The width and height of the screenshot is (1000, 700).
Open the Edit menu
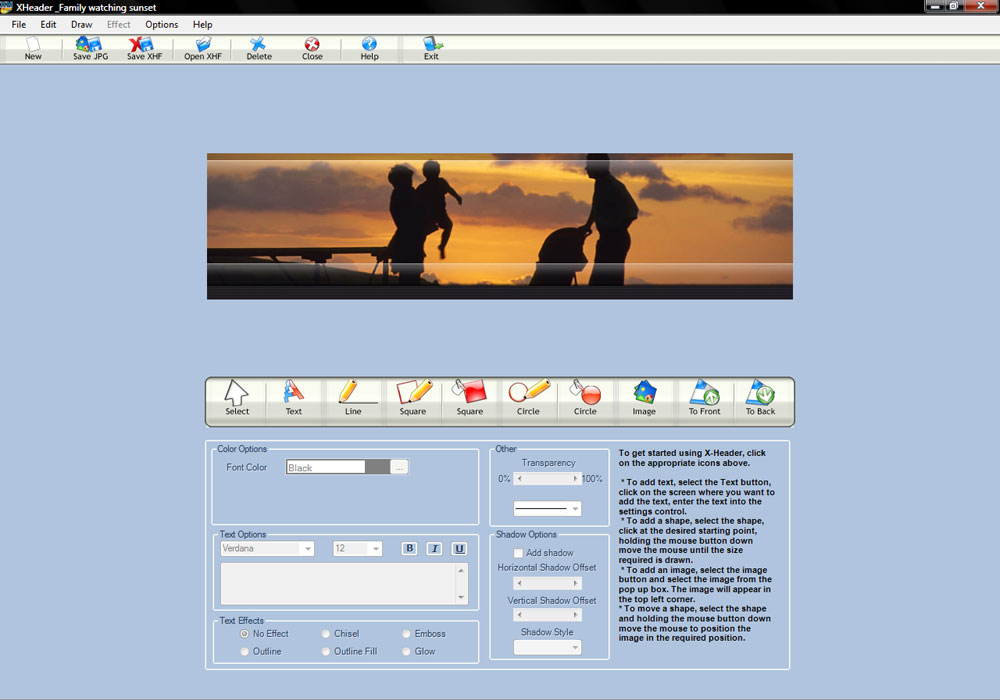click(48, 24)
